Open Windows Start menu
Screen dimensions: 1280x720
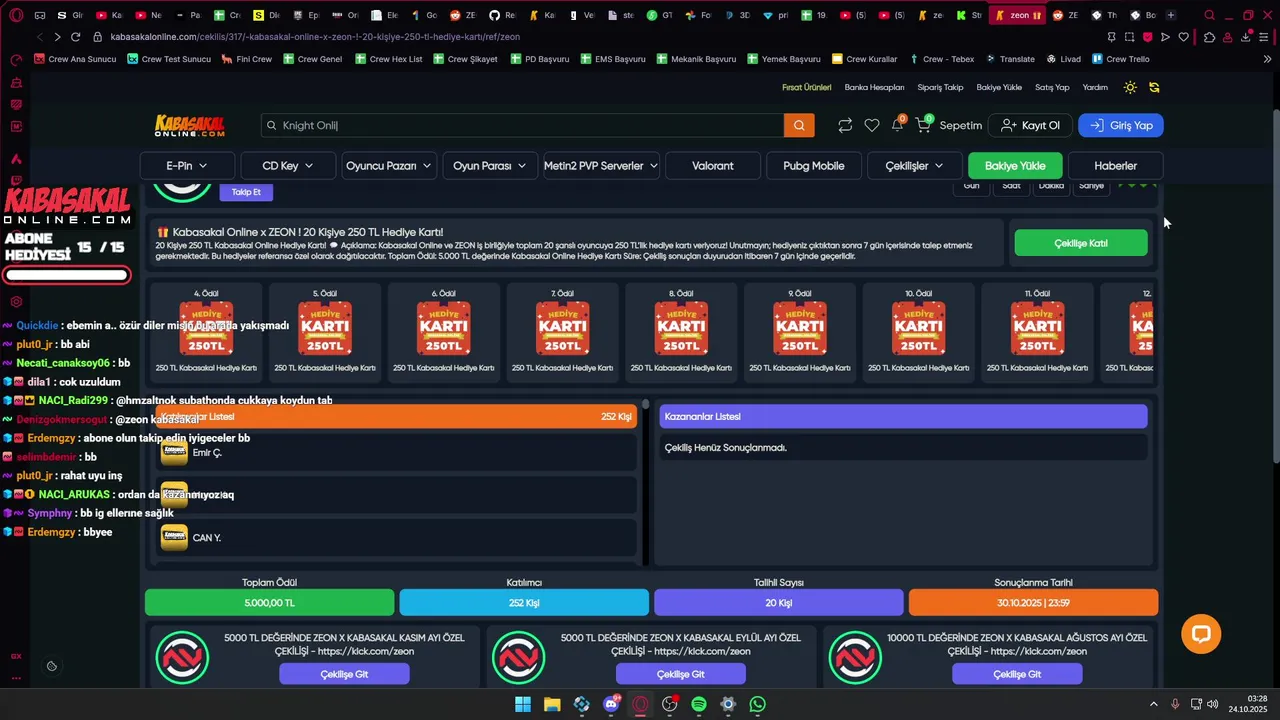coord(523,704)
